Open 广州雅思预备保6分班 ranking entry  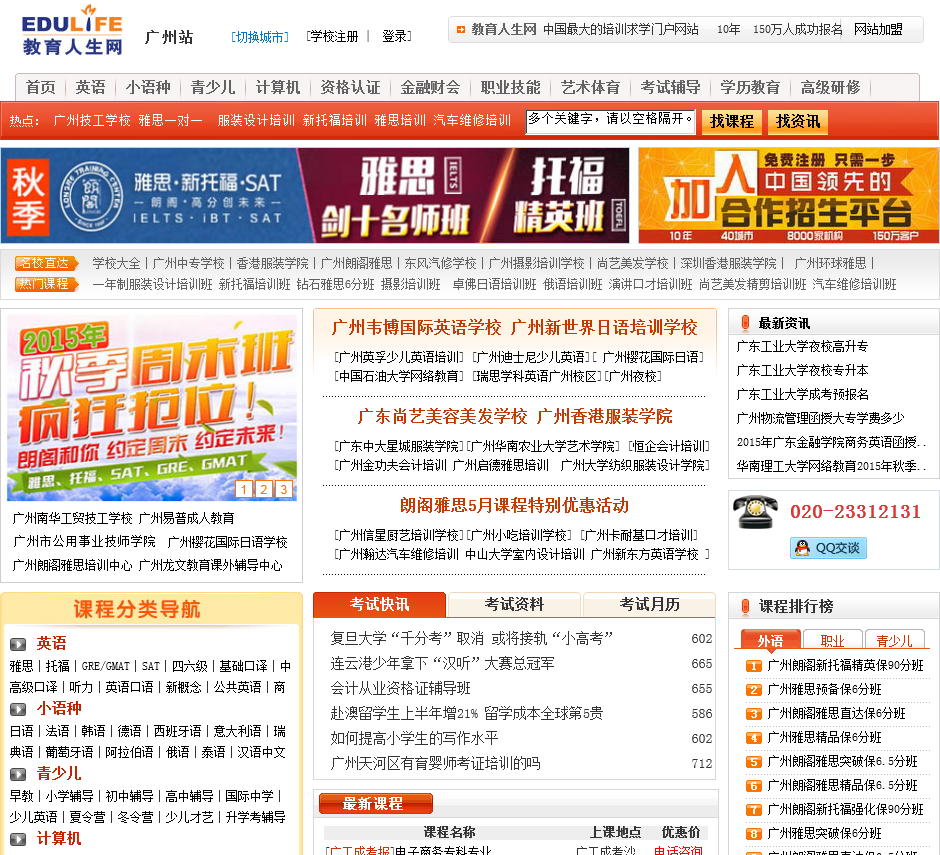(x=824, y=690)
